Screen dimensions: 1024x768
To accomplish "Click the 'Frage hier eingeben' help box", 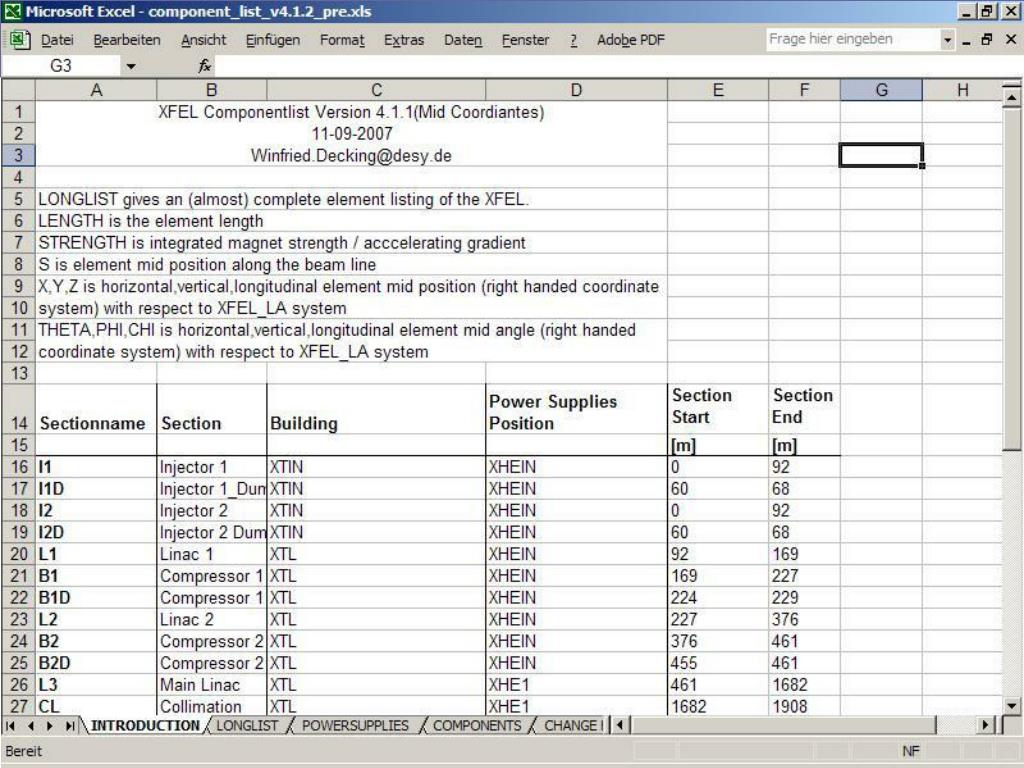I will click(x=854, y=39).
